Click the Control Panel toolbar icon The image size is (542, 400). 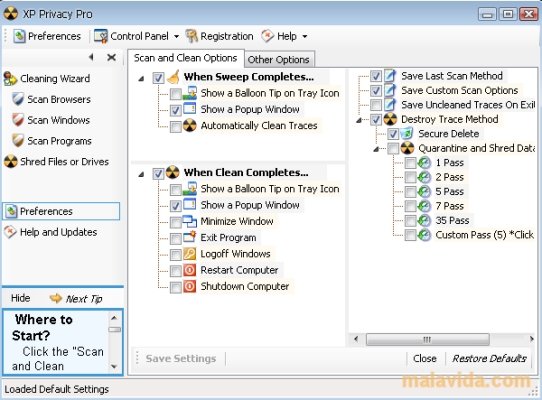pos(101,36)
